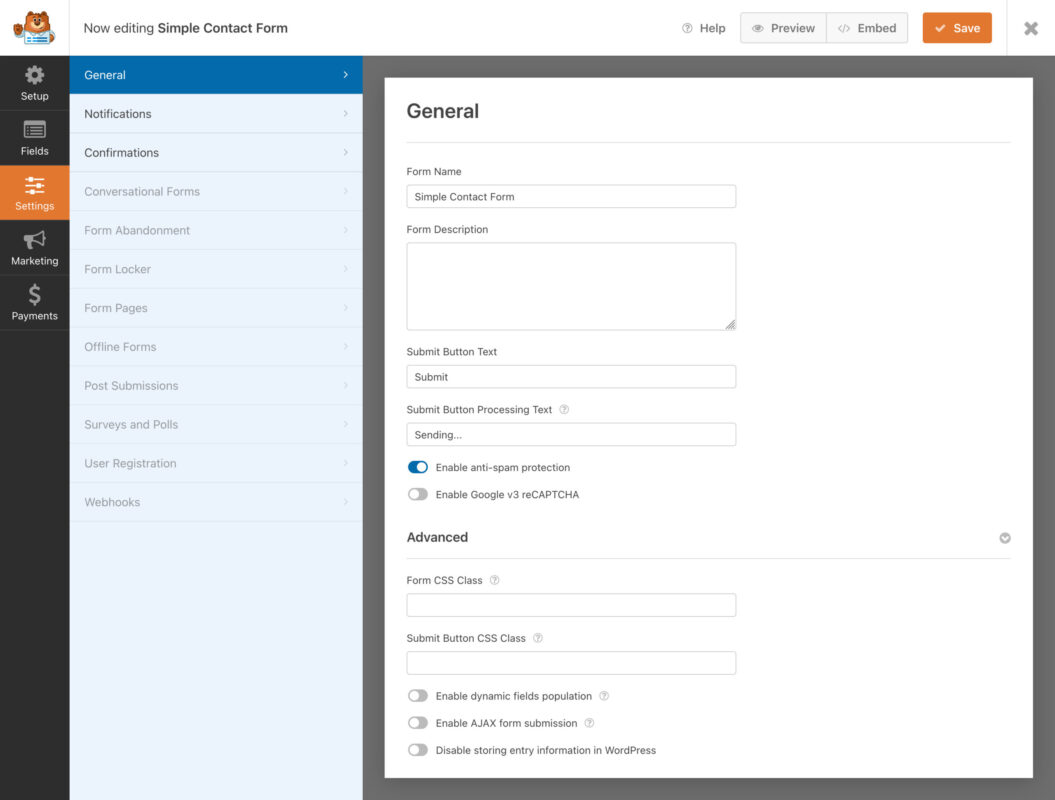The image size is (1055, 800).
Task: Open the Form CSS Class tooltip icon
Action: click(494, 580)
